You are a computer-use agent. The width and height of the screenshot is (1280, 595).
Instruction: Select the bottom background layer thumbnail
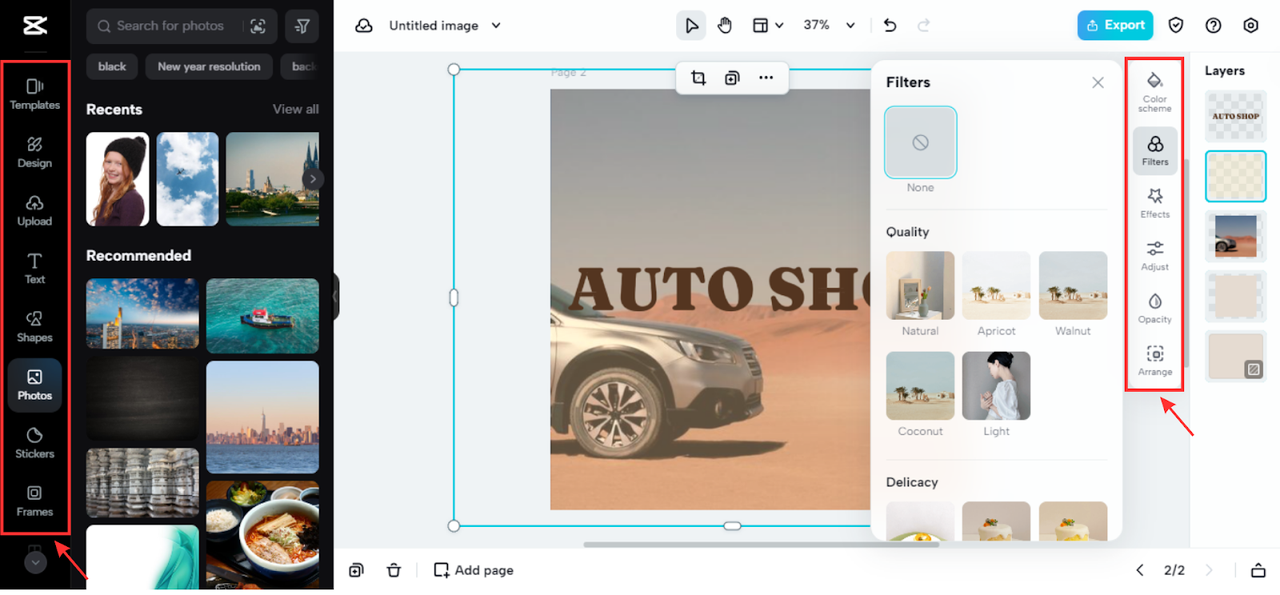click(x=1236, y=356)
